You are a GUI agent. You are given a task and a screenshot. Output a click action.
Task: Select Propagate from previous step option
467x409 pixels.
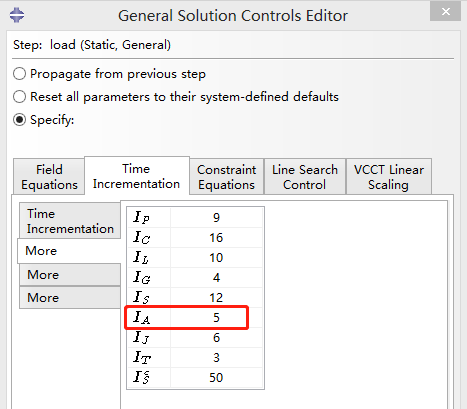19,74
